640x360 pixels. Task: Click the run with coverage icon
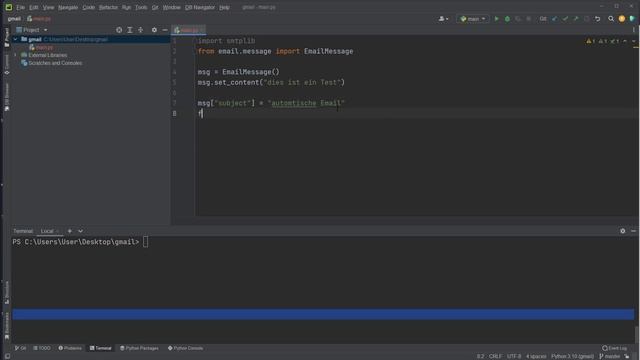coord(518,19)
